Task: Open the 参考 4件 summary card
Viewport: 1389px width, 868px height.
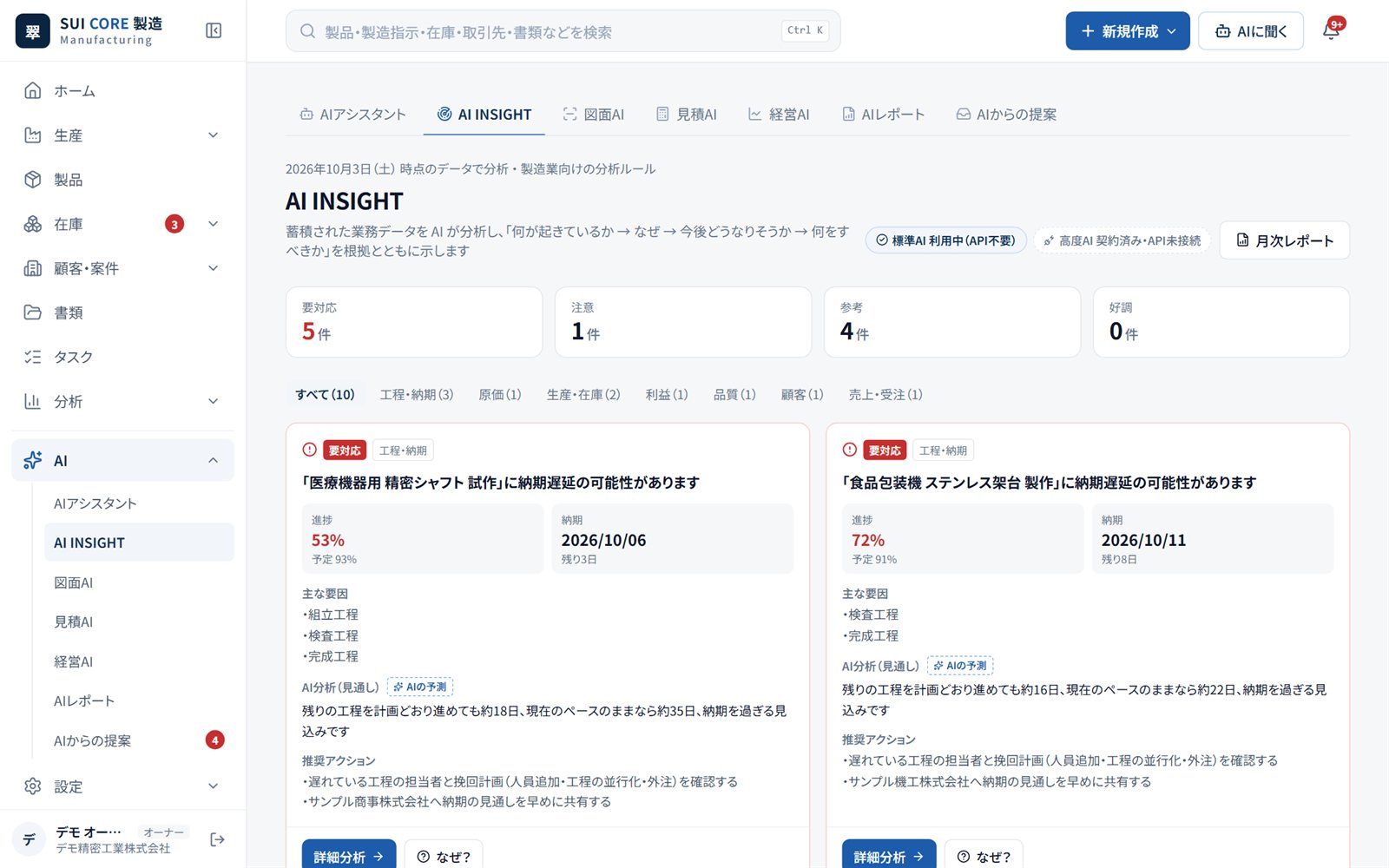Action: pyautogui.click(x=952, y=322)
